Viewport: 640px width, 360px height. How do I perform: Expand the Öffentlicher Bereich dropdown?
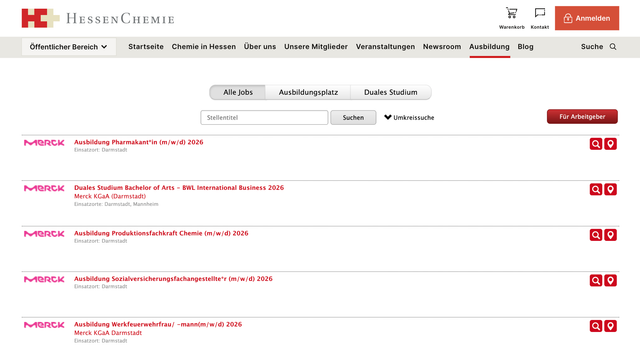click(x=69, y=47)
